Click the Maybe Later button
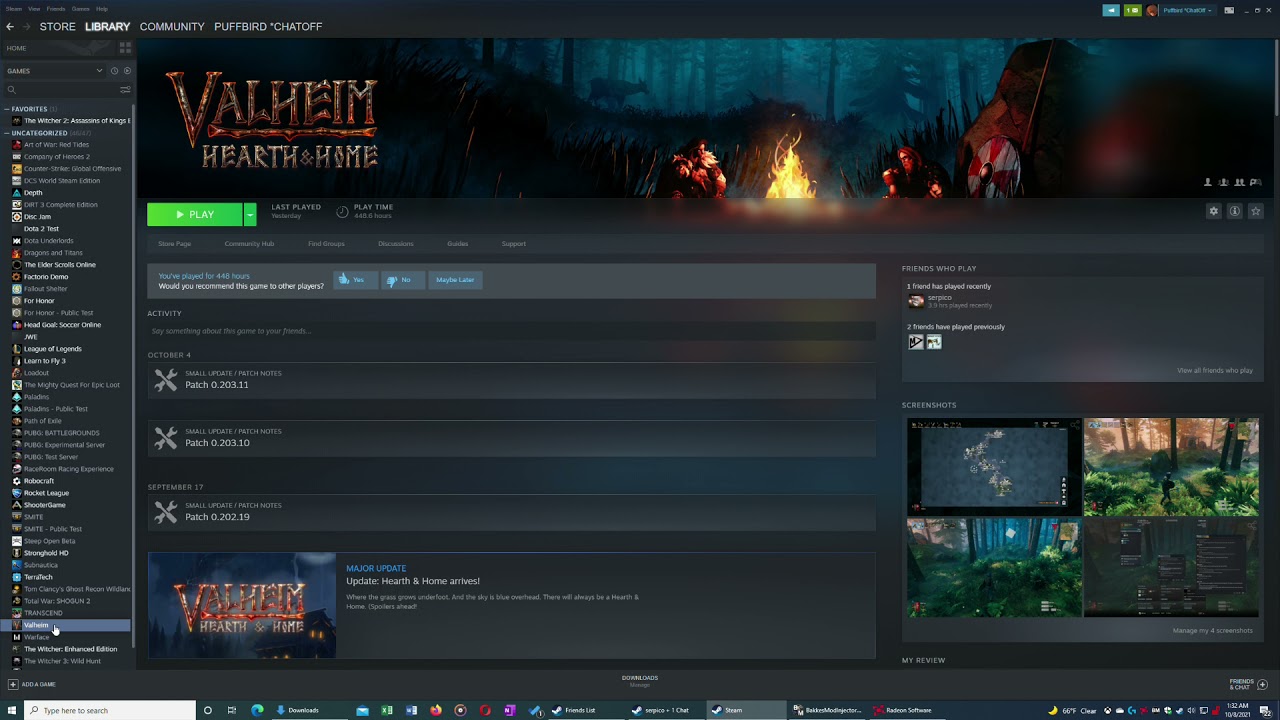1280x720 pixels. 455,280
